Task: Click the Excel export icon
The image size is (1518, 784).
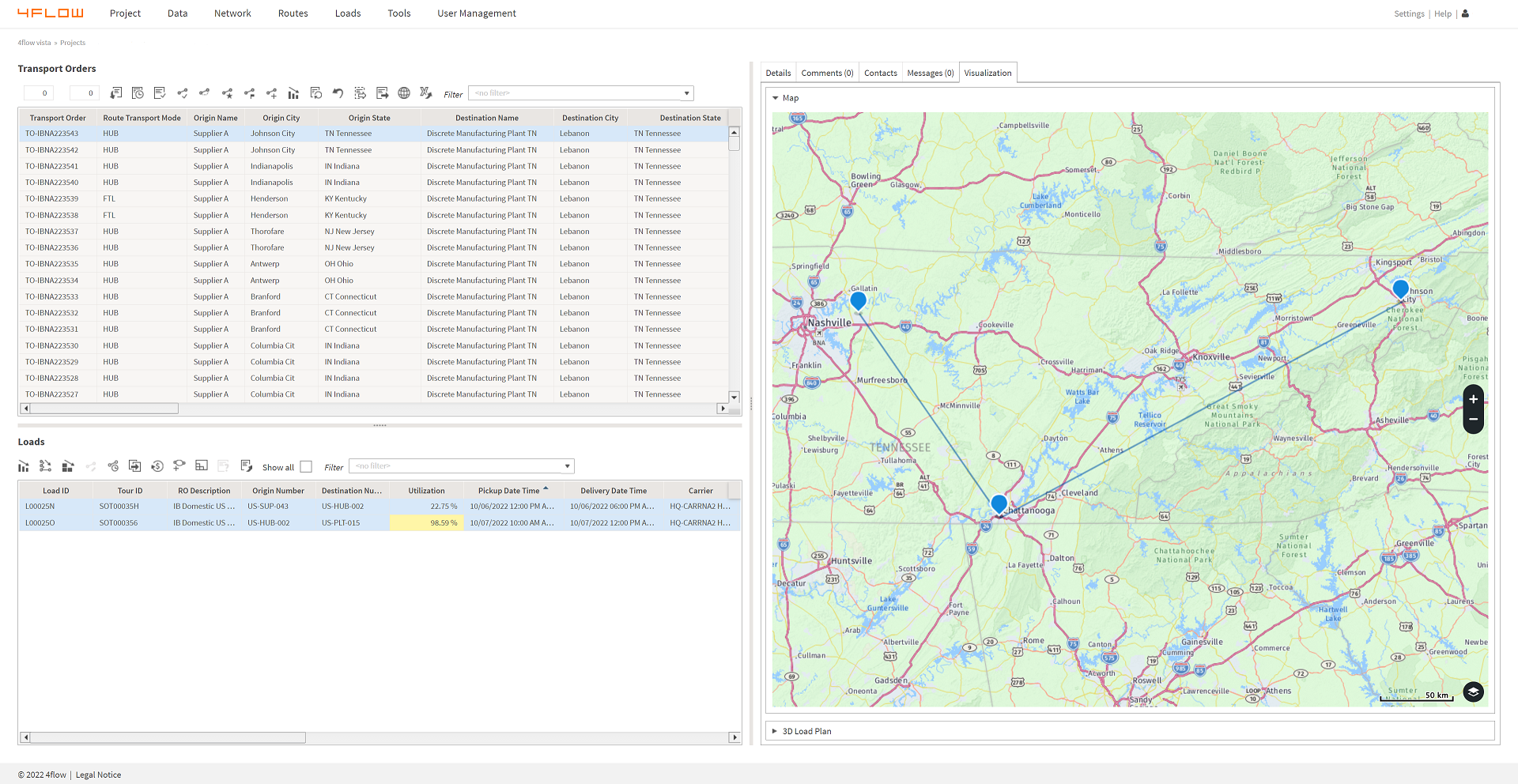Action: [425, 93]
